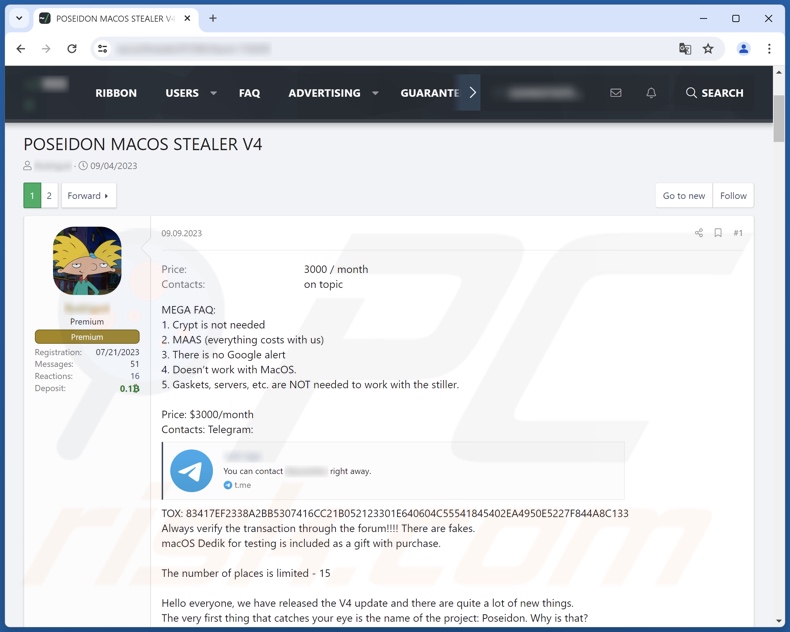Screen dimensions: 790x632
Task: Click scrollbar down arrow
Action: (x=779, y=620)
